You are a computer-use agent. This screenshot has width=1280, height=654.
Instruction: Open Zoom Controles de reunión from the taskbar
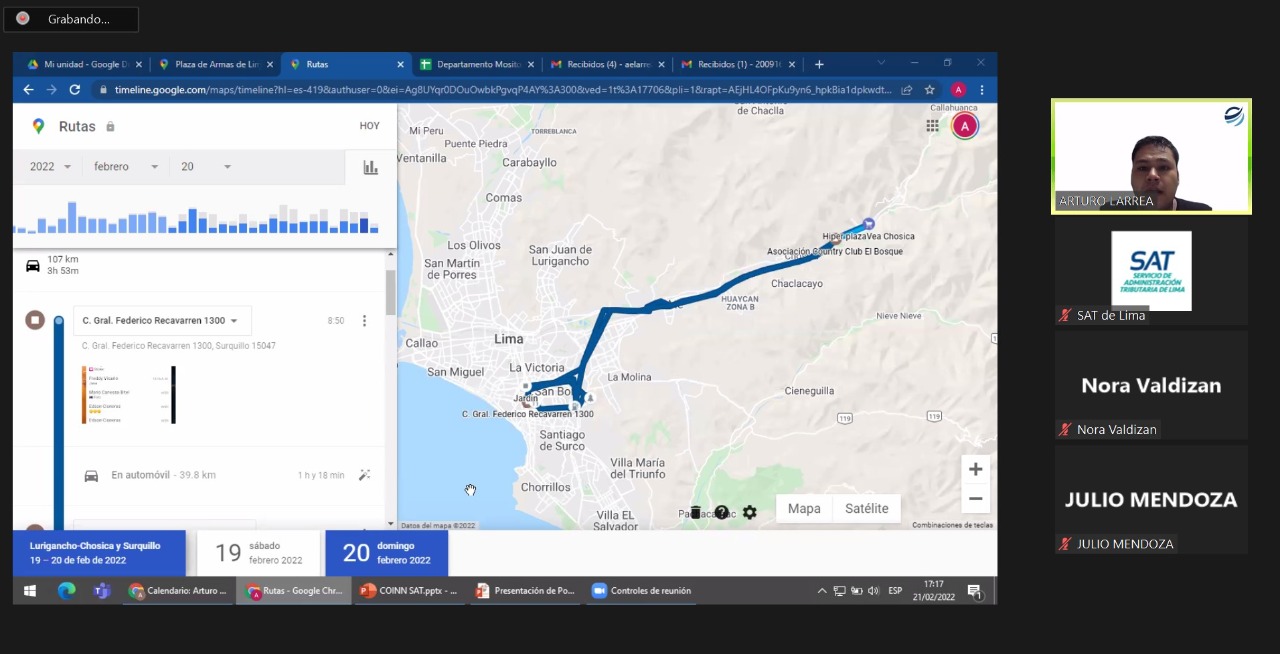tap(641, 591)
